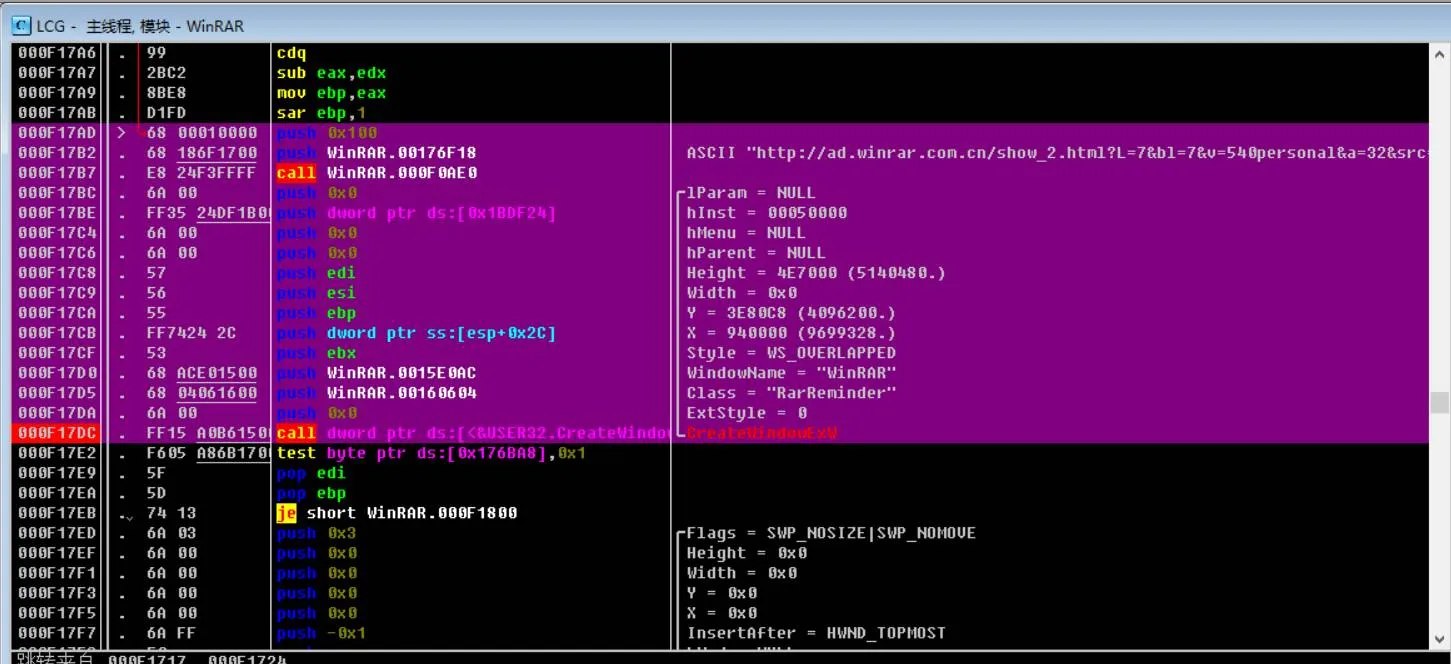Click hex bytes "6A FF"
This screenshot has width=1451, height=664.
pos(171,633)
